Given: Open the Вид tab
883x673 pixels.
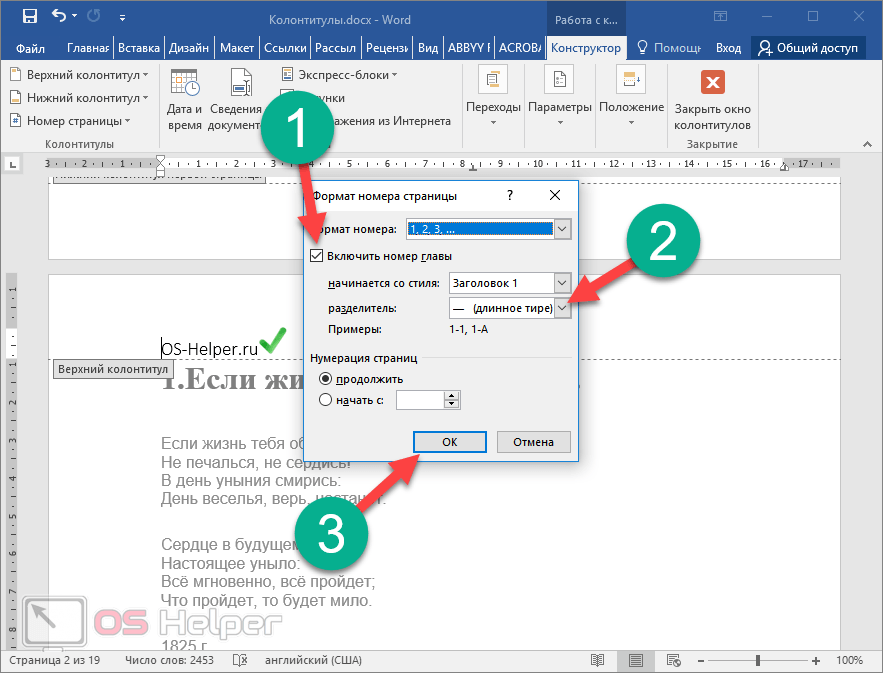Looking at the screenshot, I should [428, 48].
